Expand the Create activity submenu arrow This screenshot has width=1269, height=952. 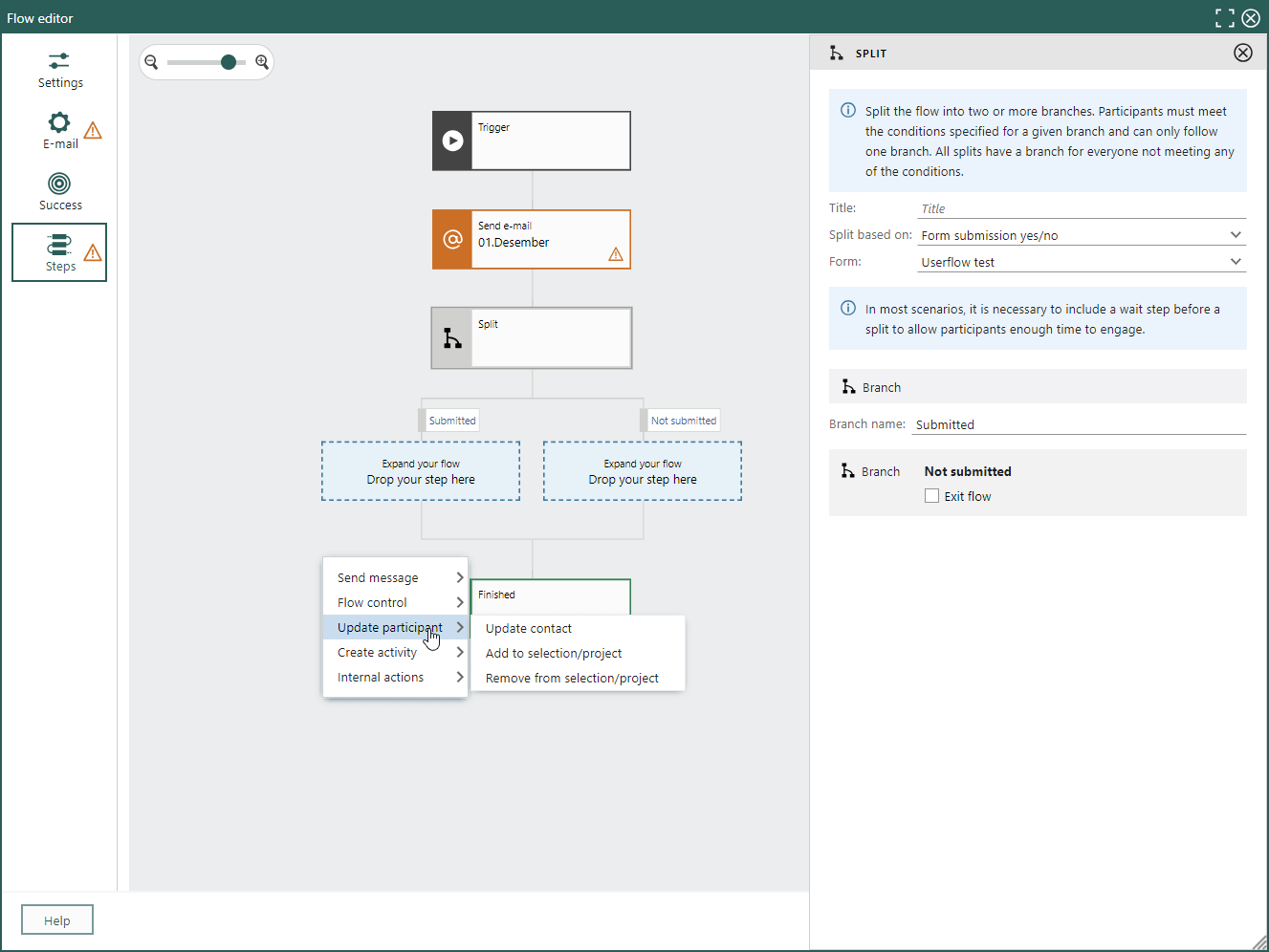pyautogui.click(x=460, y=652)
